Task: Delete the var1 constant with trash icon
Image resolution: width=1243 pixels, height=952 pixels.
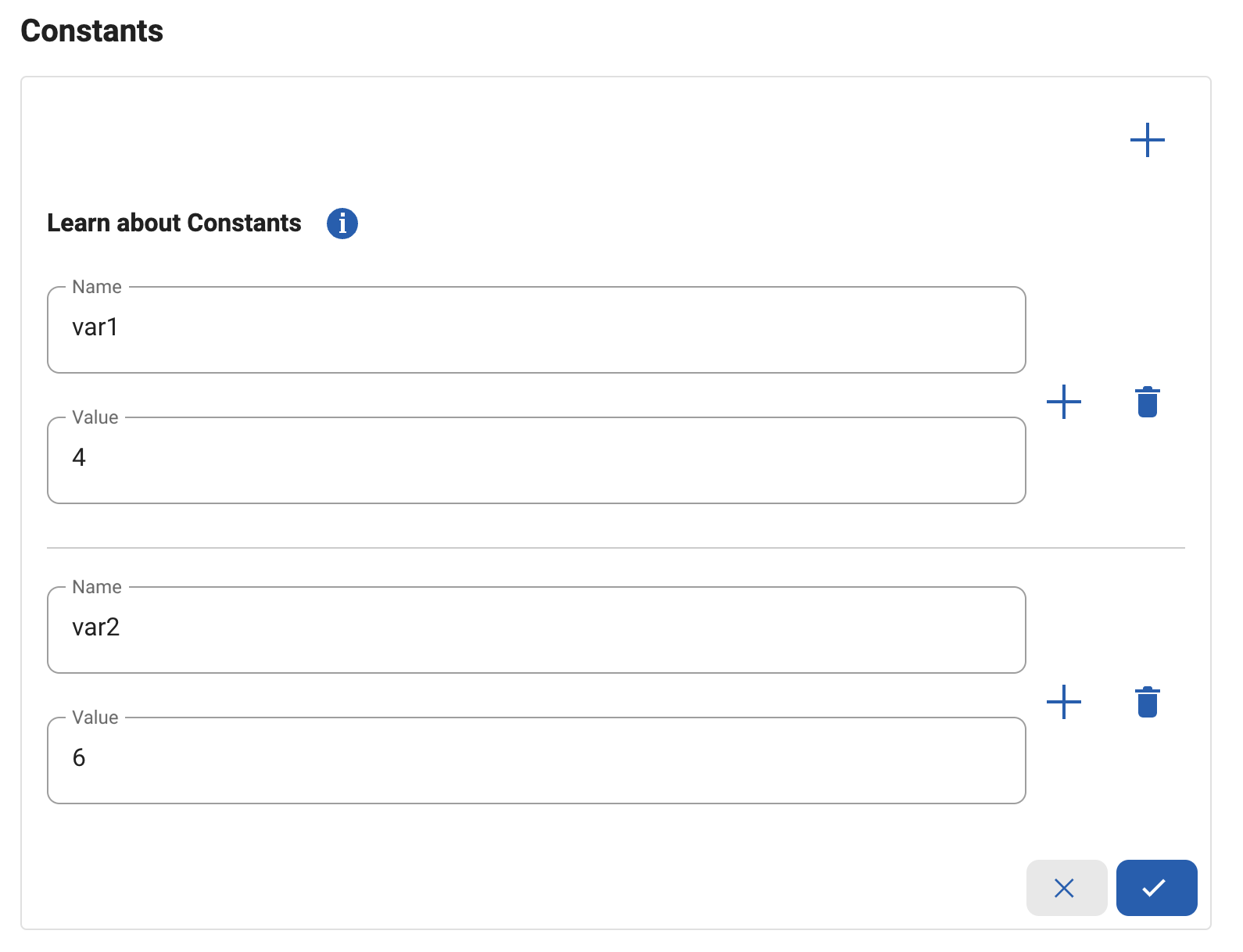Action: coord(1147,402)
